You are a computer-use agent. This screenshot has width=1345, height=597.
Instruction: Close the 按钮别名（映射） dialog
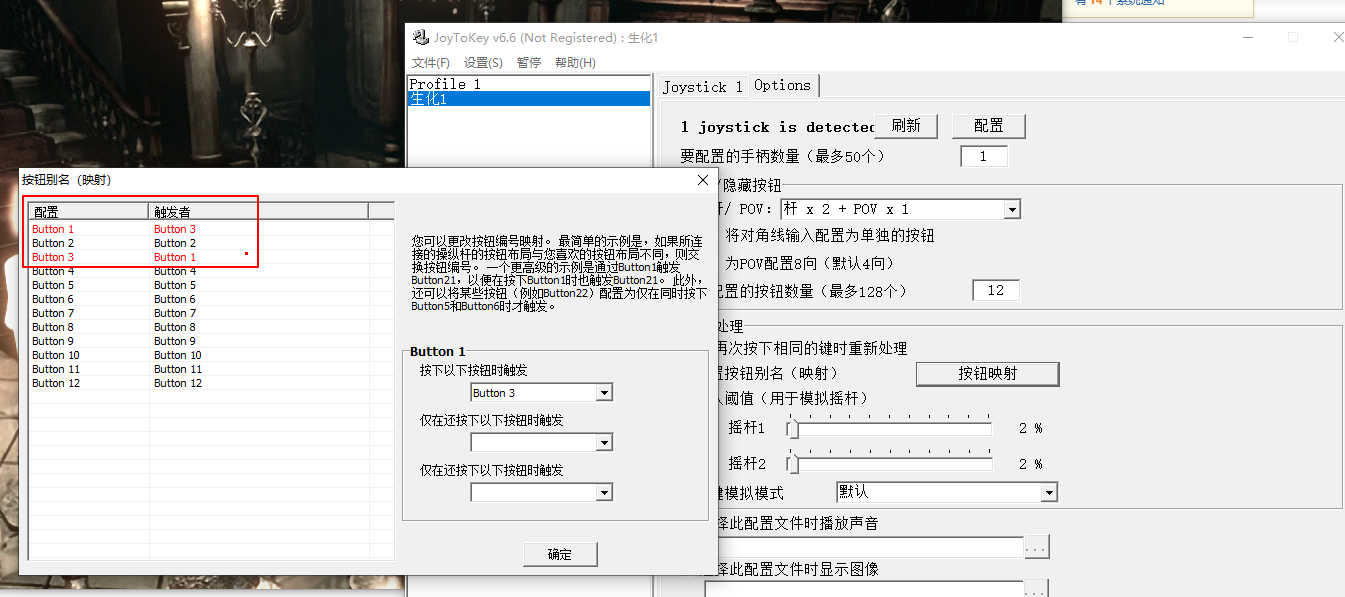[703, 180]
